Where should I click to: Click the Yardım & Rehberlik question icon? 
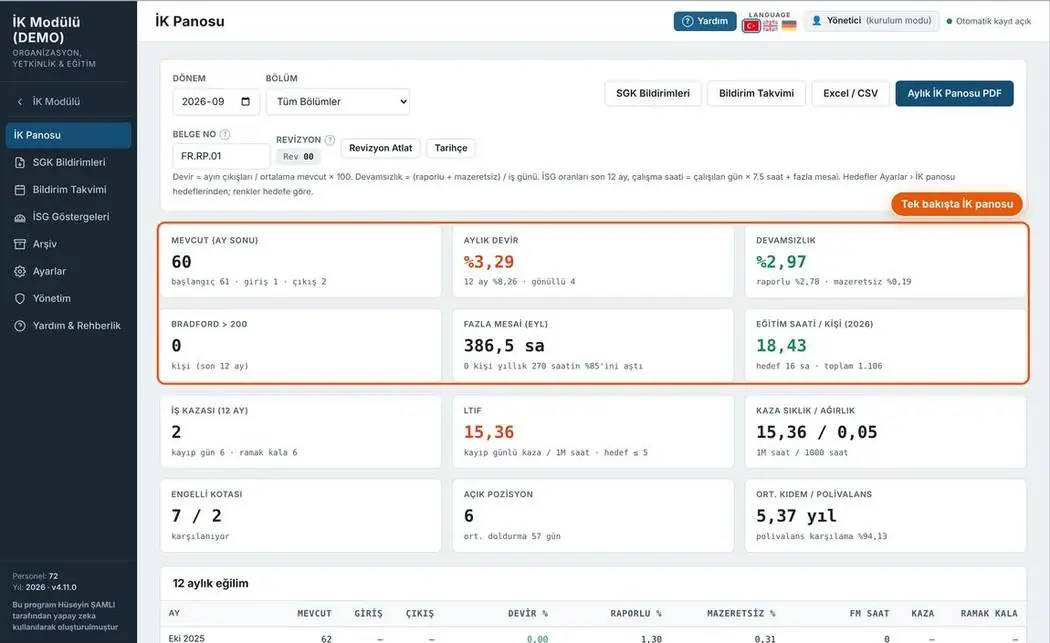click(20, 326)
